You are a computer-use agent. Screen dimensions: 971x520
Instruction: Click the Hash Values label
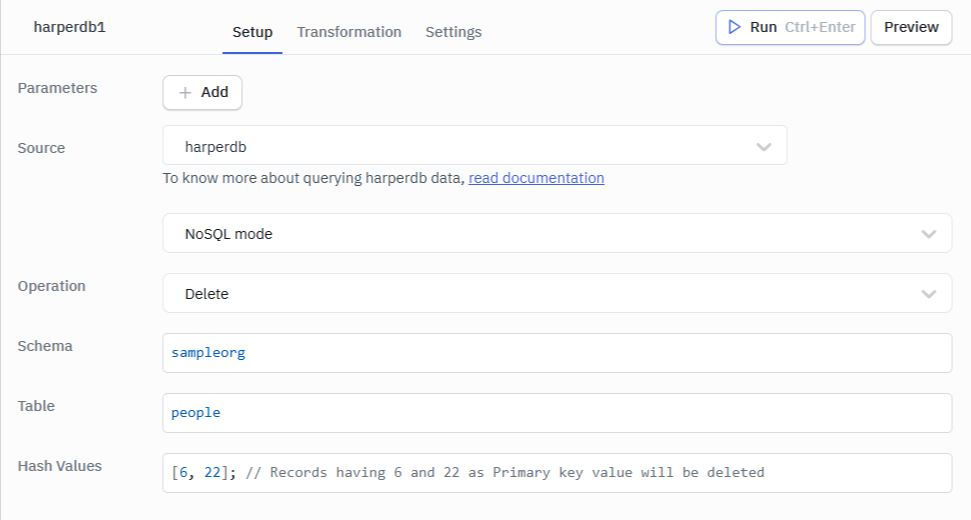59,466
